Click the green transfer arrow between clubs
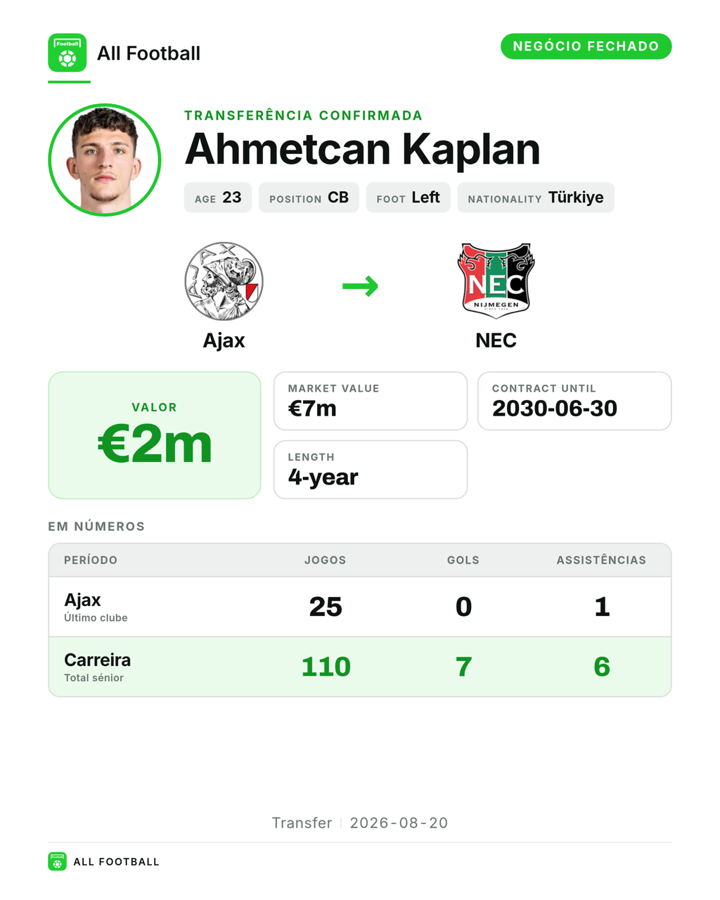The image size is (720, 900). pyautogui.click(x=360, y=286)
